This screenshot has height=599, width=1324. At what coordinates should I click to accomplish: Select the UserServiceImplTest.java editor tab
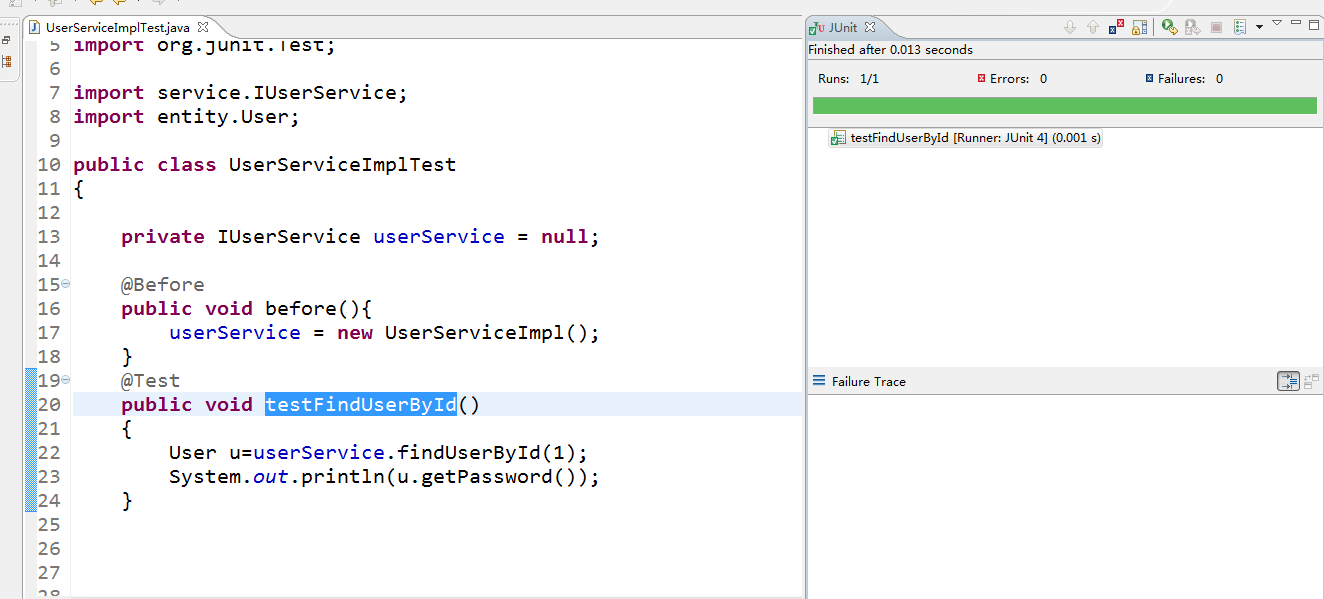[x=117, y=28]
